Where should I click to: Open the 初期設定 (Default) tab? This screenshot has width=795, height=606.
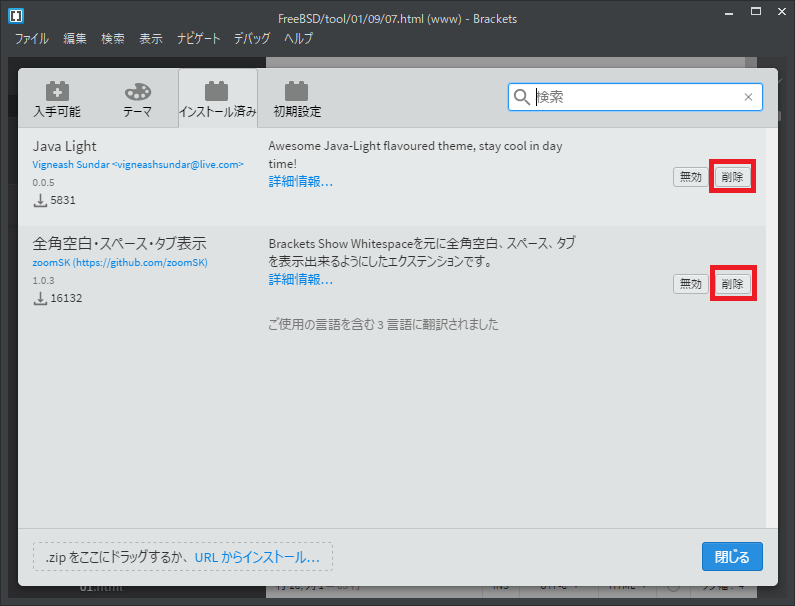coord(297,99)
